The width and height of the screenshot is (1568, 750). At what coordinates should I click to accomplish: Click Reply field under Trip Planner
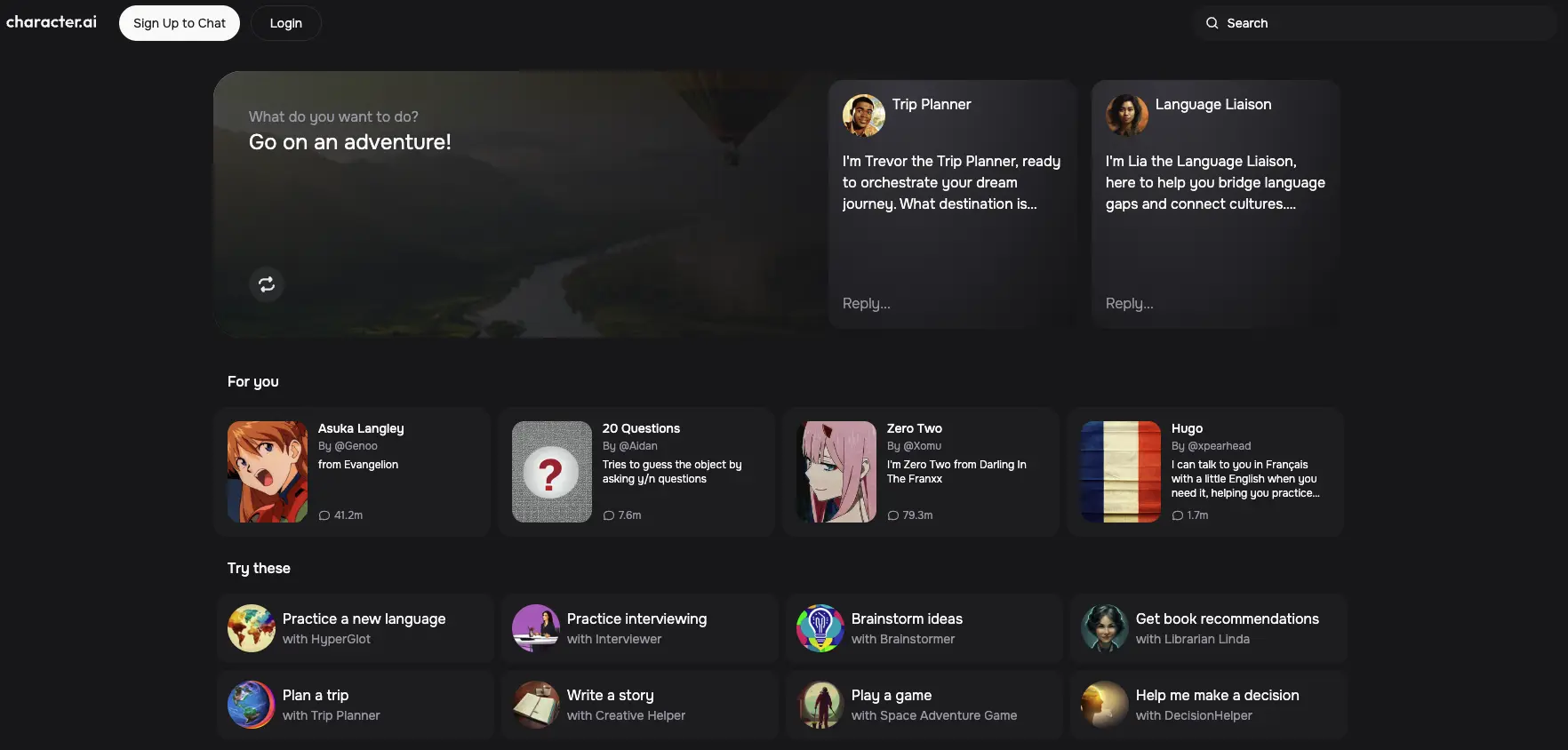coord(951,304)
